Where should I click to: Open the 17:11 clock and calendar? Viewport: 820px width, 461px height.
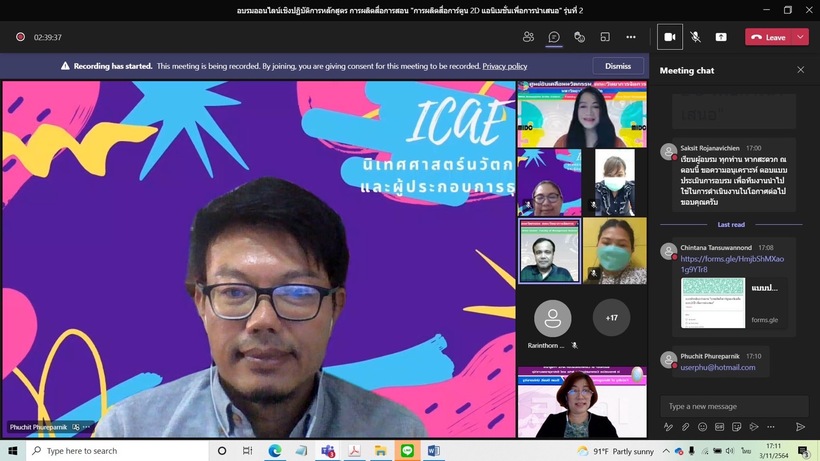click(773, 451)
